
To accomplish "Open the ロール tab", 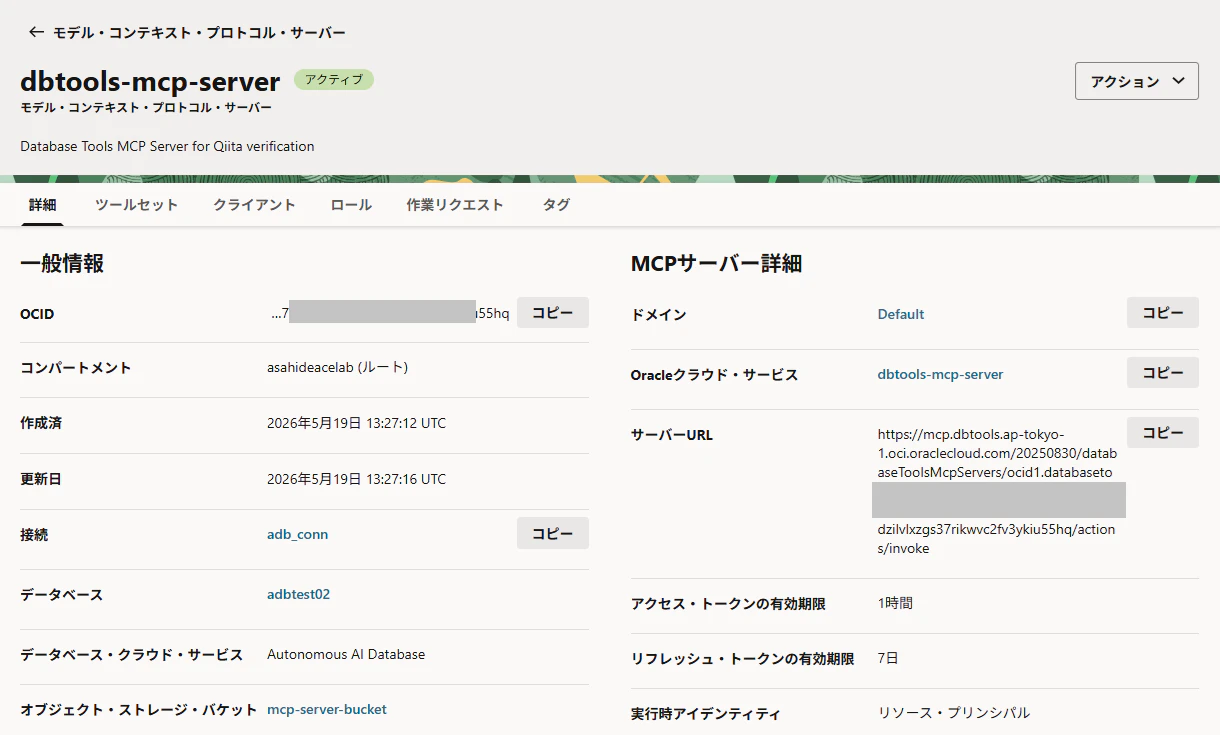I will [351, 205].
